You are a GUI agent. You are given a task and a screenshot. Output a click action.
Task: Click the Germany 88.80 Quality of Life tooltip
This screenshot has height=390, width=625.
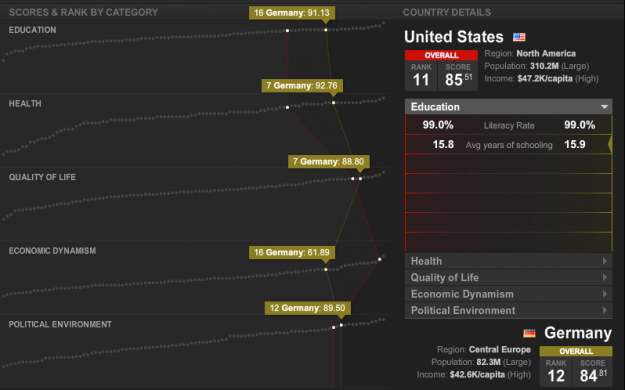(328, 162)
